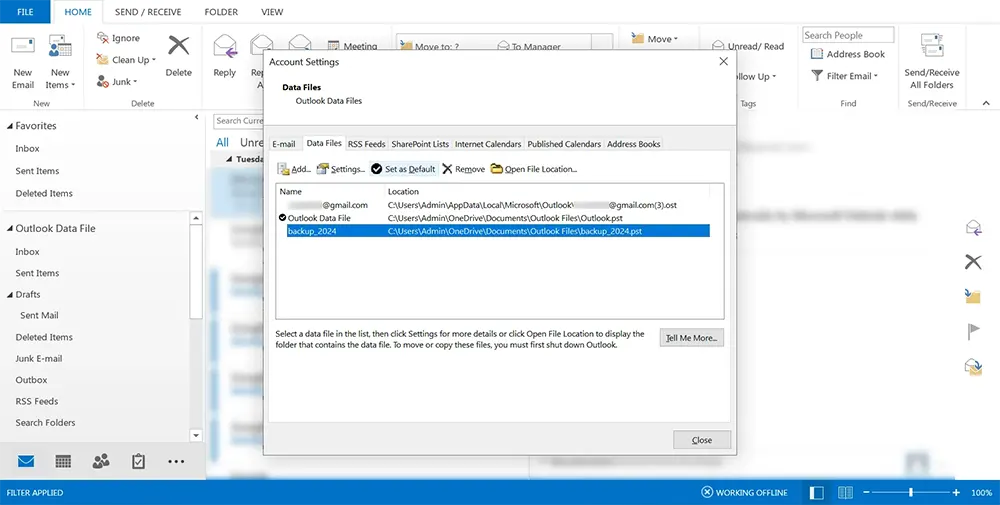Open the Outbox folder
This screenshot has width=1000, height=505.
pos(31,379)
